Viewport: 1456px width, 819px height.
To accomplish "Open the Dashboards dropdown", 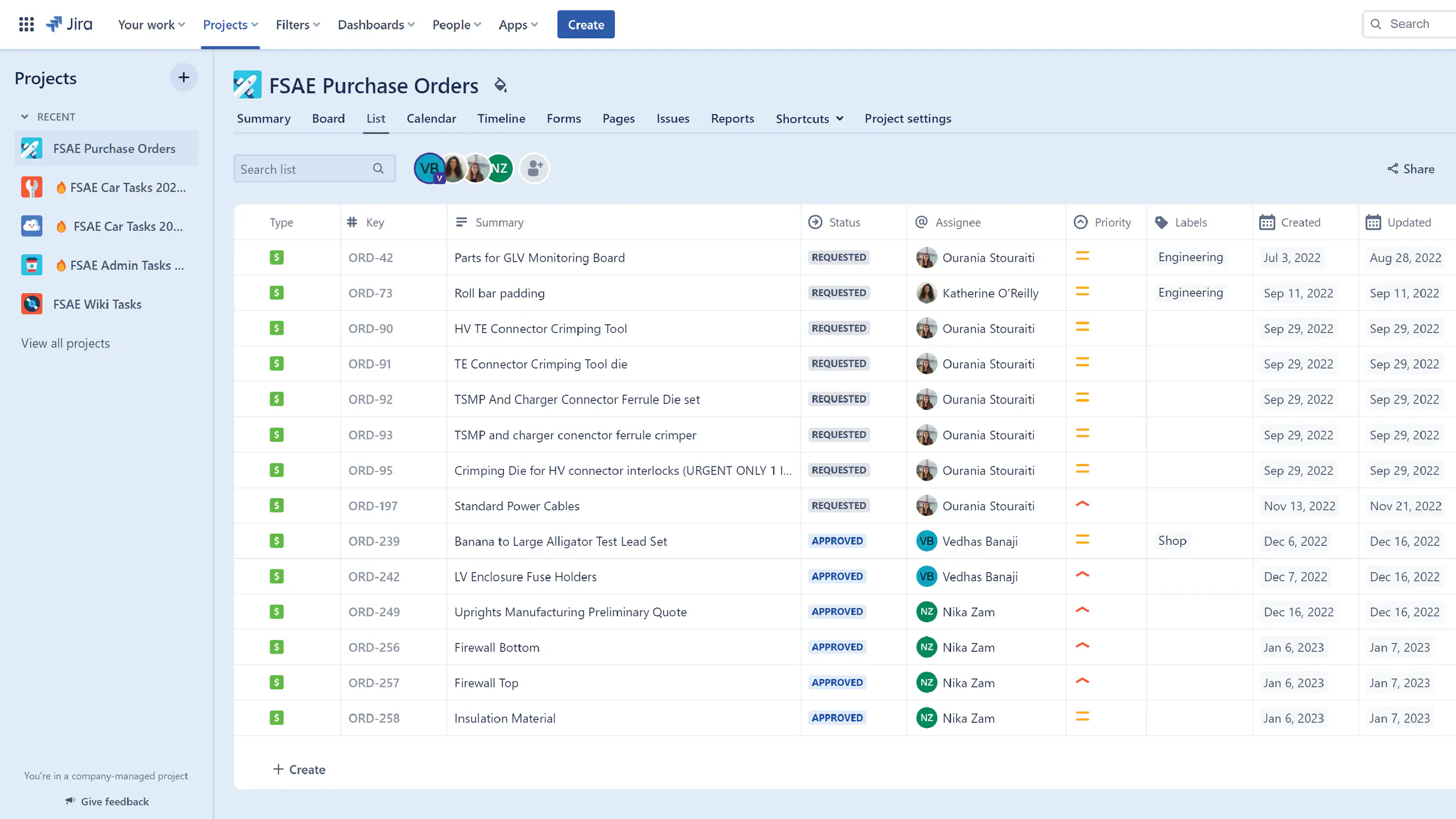I will coord(376,24).
